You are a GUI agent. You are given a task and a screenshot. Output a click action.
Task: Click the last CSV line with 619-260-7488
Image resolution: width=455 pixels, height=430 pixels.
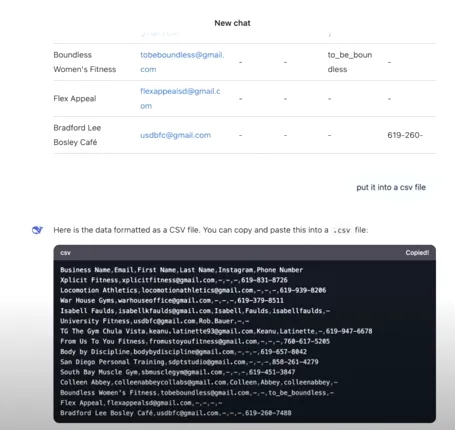click(x=176, y=413)
